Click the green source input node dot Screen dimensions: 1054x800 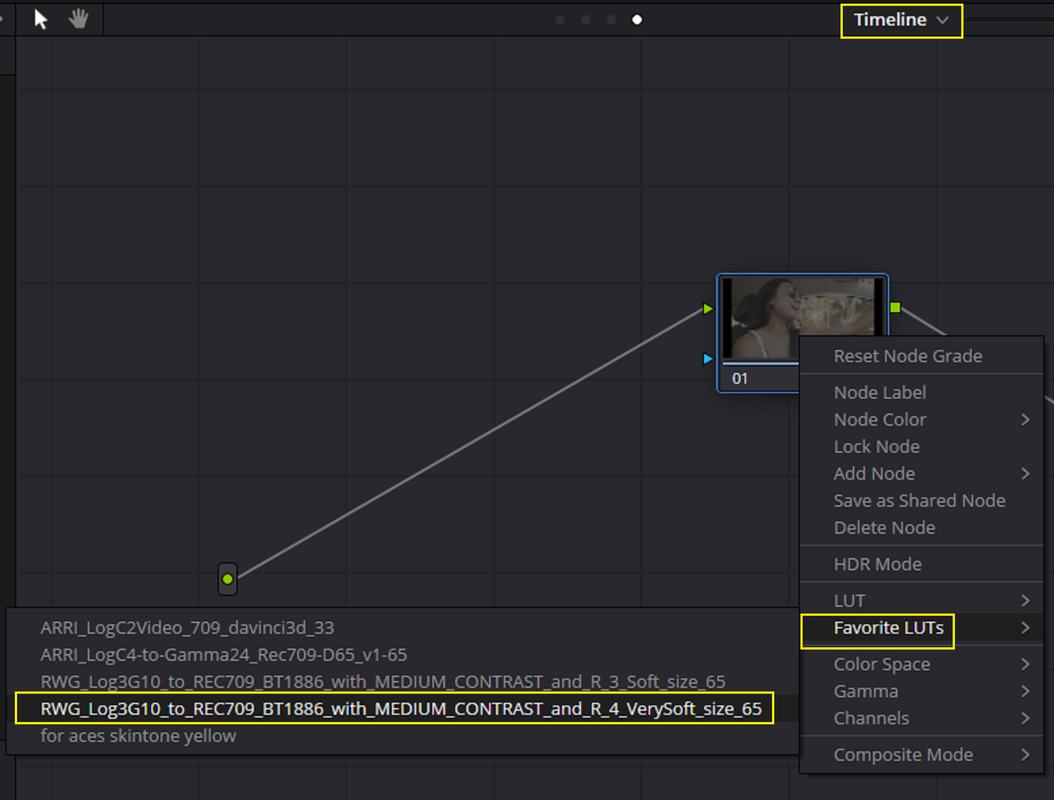coord(227,579)
